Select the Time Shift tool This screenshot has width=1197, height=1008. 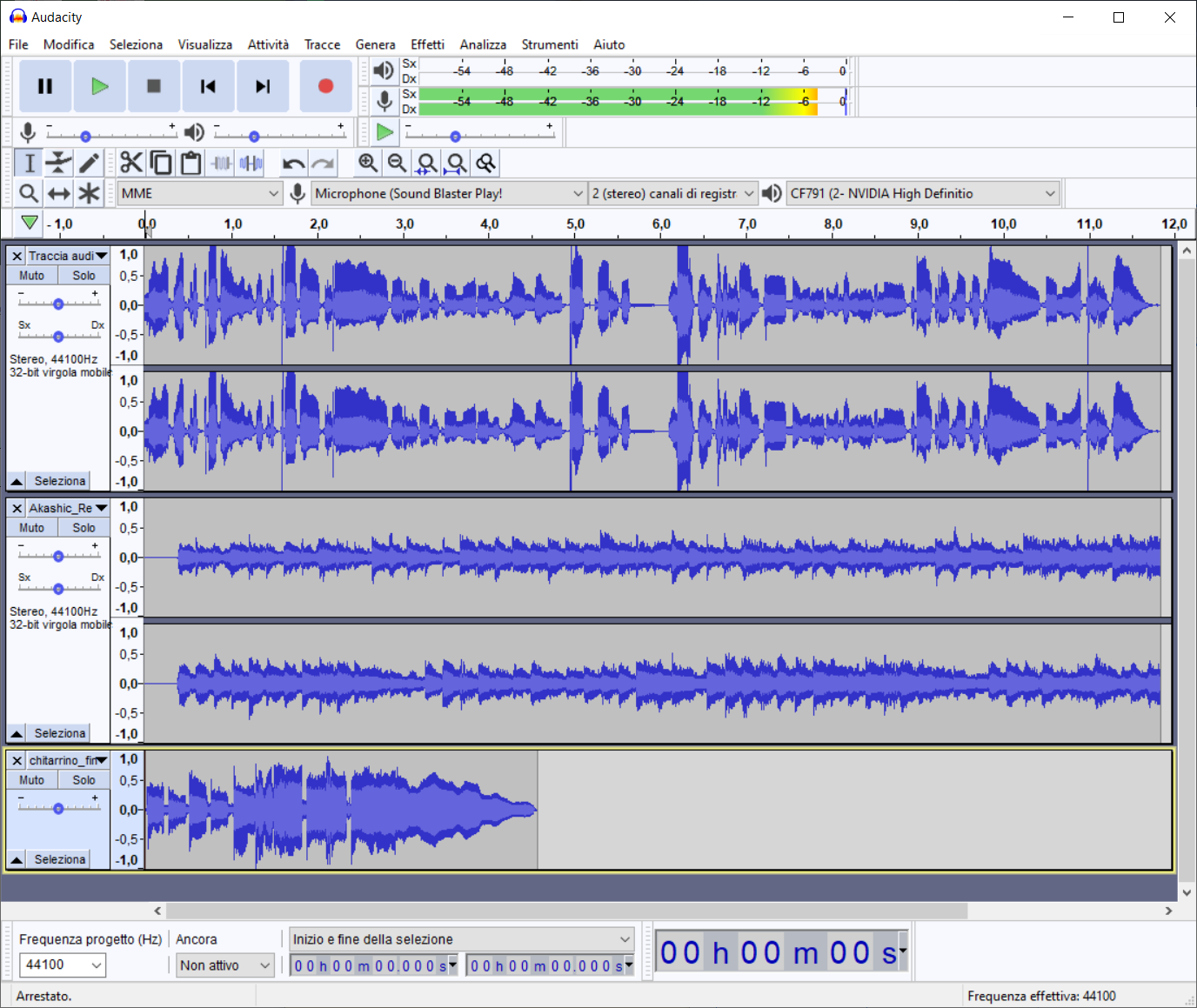(58, 193)
